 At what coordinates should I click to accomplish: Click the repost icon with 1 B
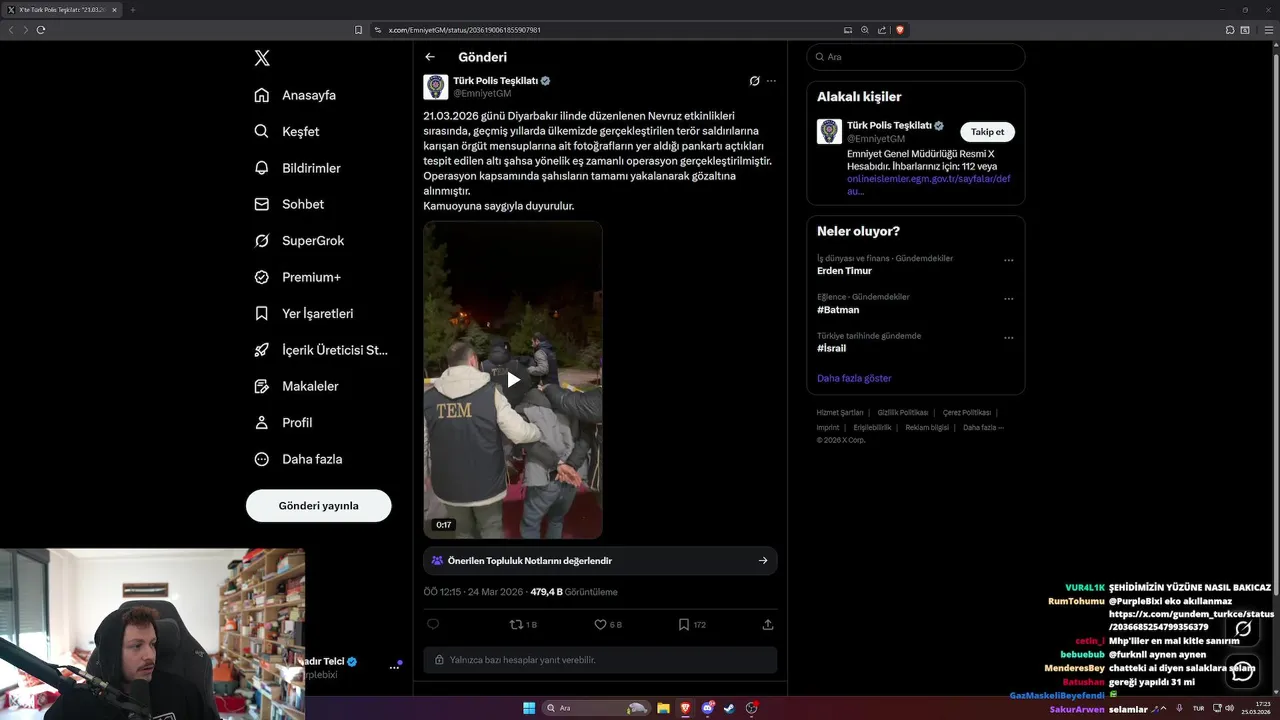click(523, 624)
